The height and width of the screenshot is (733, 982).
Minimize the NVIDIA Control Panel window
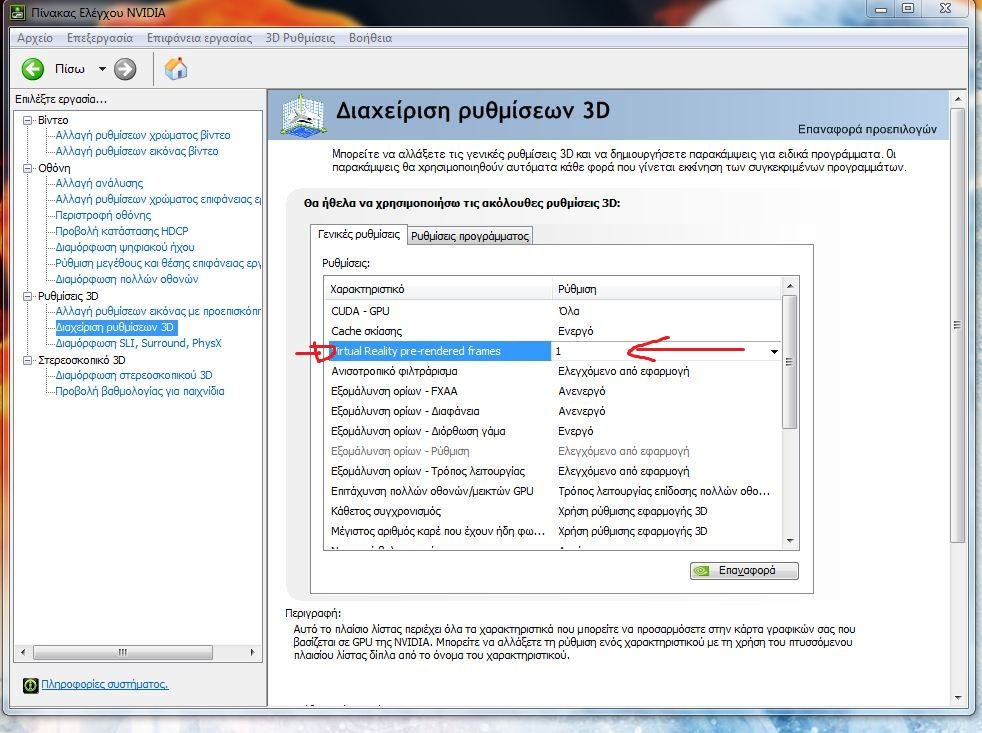point(882,9)
